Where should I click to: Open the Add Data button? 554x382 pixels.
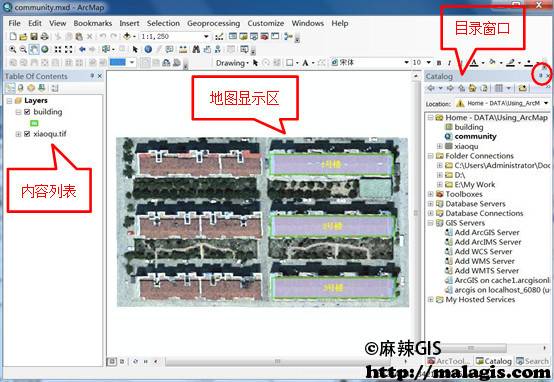coord(127,36)
